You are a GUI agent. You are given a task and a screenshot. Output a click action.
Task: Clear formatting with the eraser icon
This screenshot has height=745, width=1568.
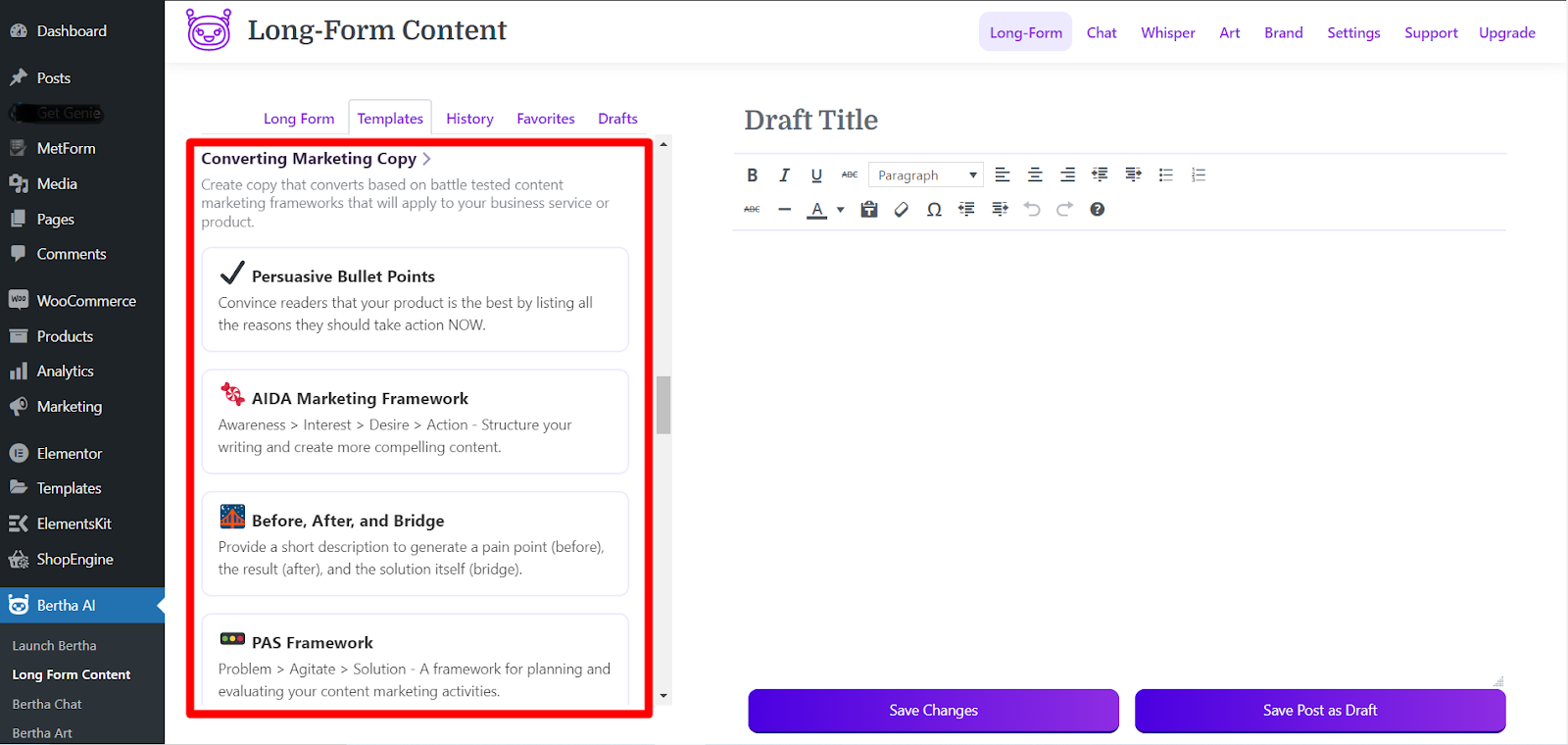tap(902, 210)
